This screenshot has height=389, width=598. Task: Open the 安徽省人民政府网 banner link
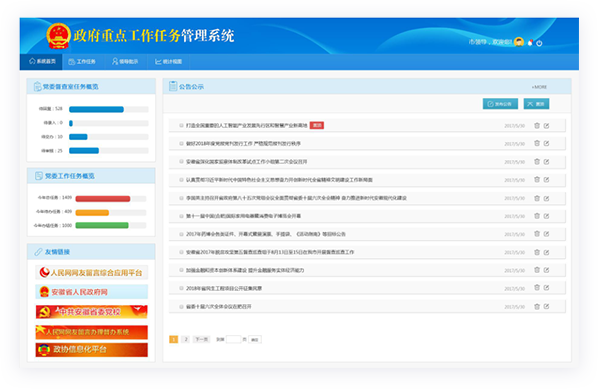92,292
